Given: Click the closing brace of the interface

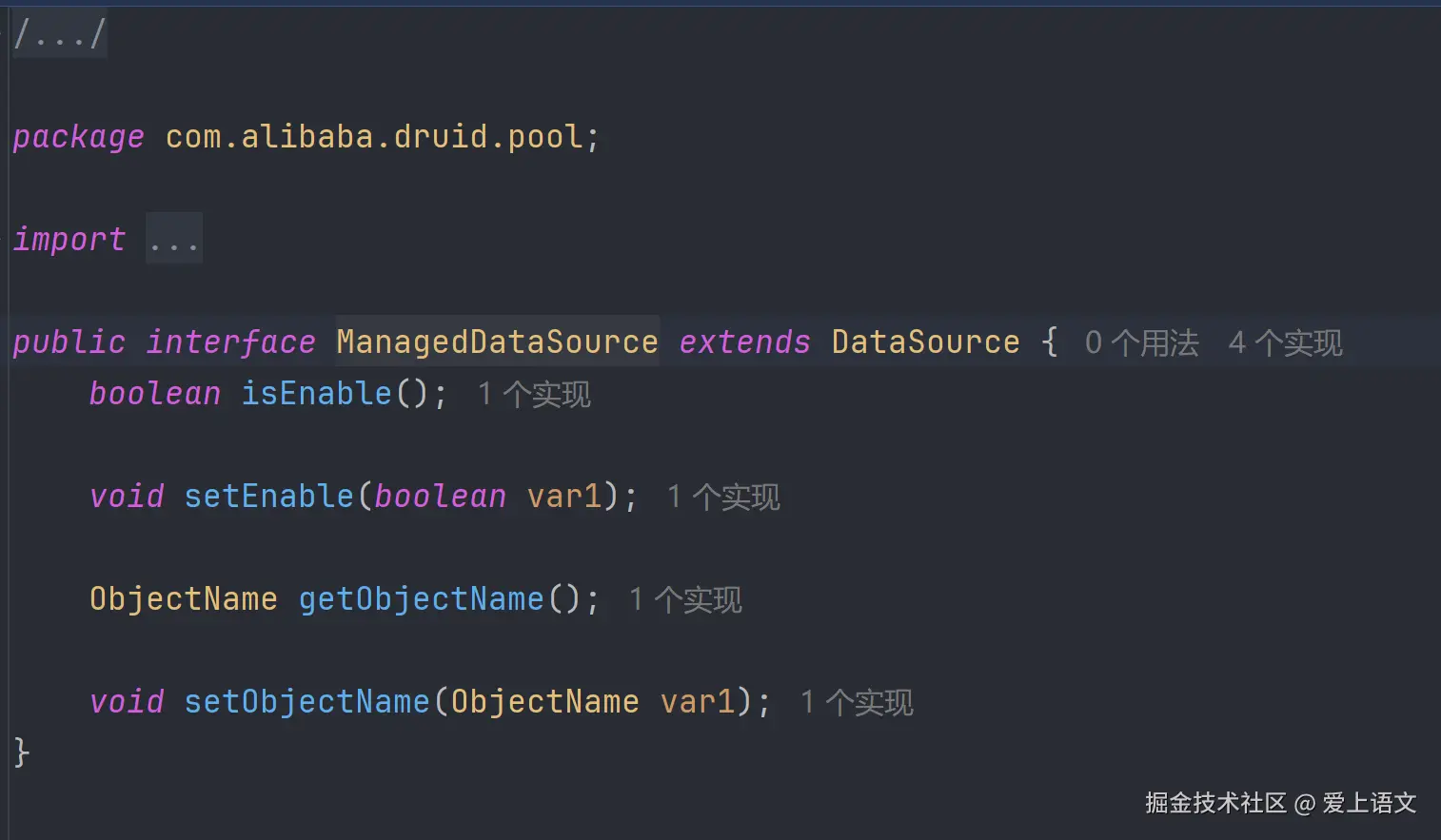Looking at the screenshot, I should (x=22, y=752).
